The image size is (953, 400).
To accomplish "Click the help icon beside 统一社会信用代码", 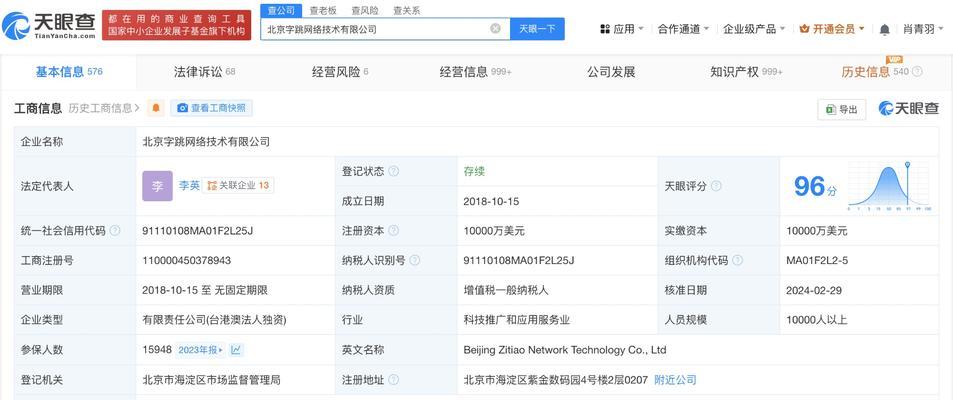I will (x=115, y=231).
